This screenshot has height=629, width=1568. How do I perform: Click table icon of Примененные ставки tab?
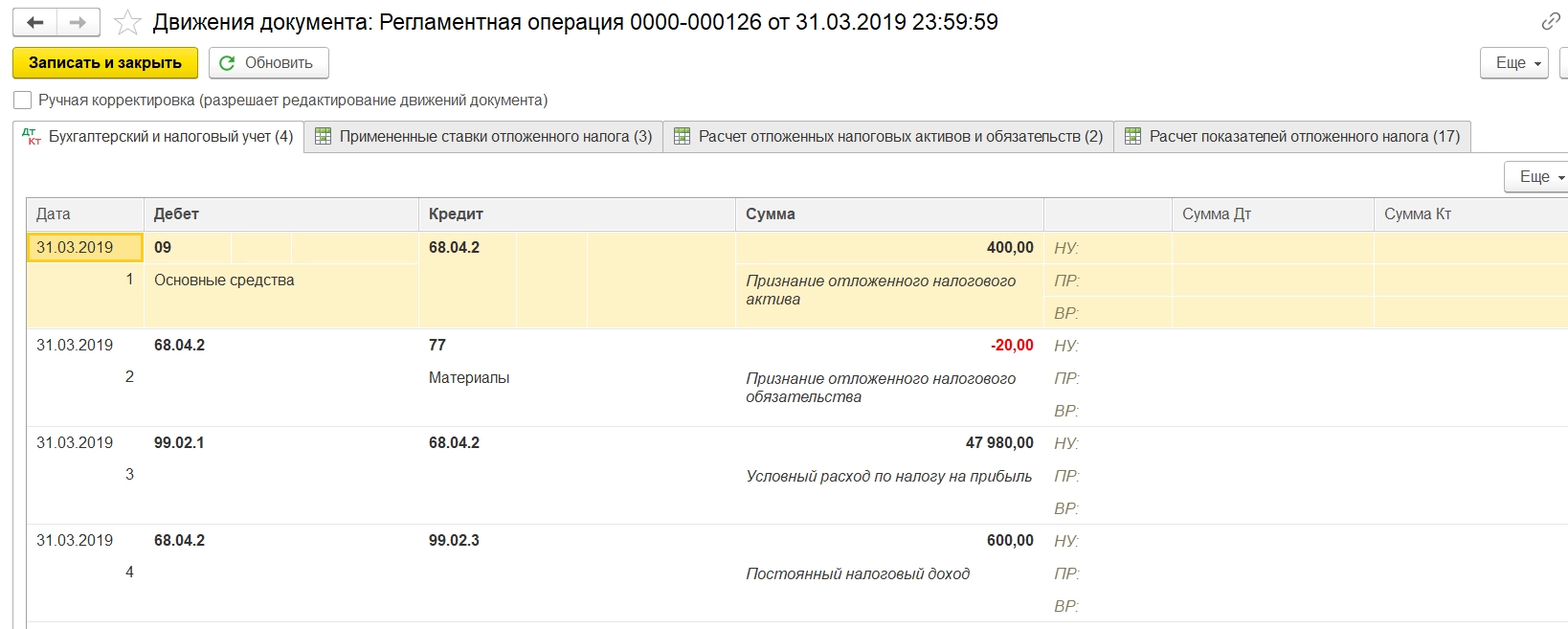324,137
